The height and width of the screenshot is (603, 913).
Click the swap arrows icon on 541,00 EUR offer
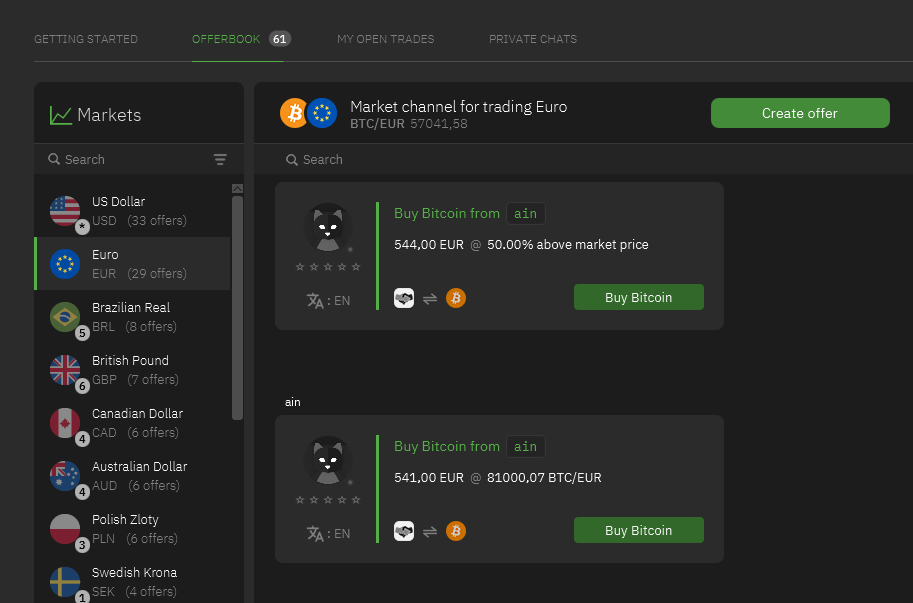tap(430, 531)
